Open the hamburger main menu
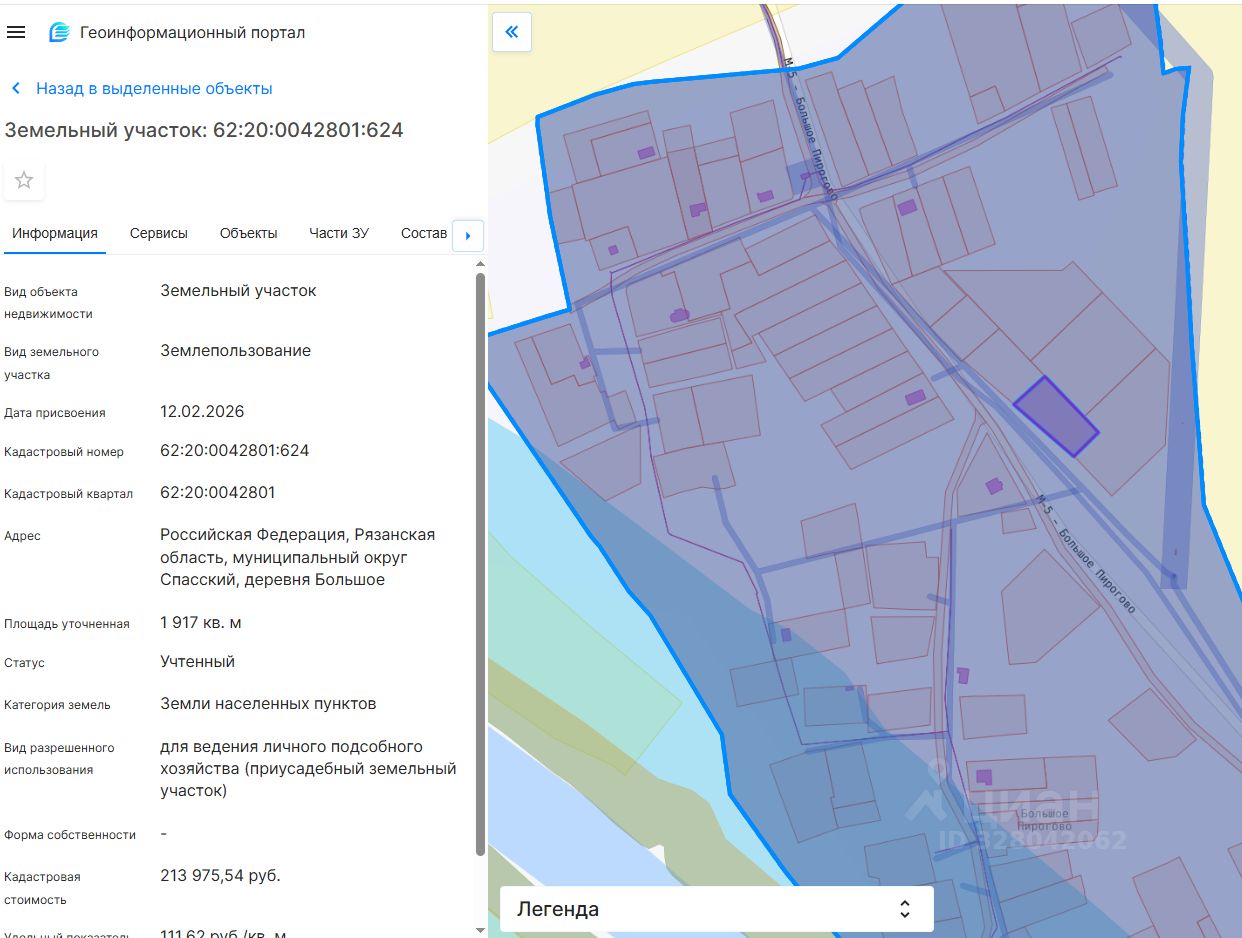1242x938 pixels. [16, 32]
